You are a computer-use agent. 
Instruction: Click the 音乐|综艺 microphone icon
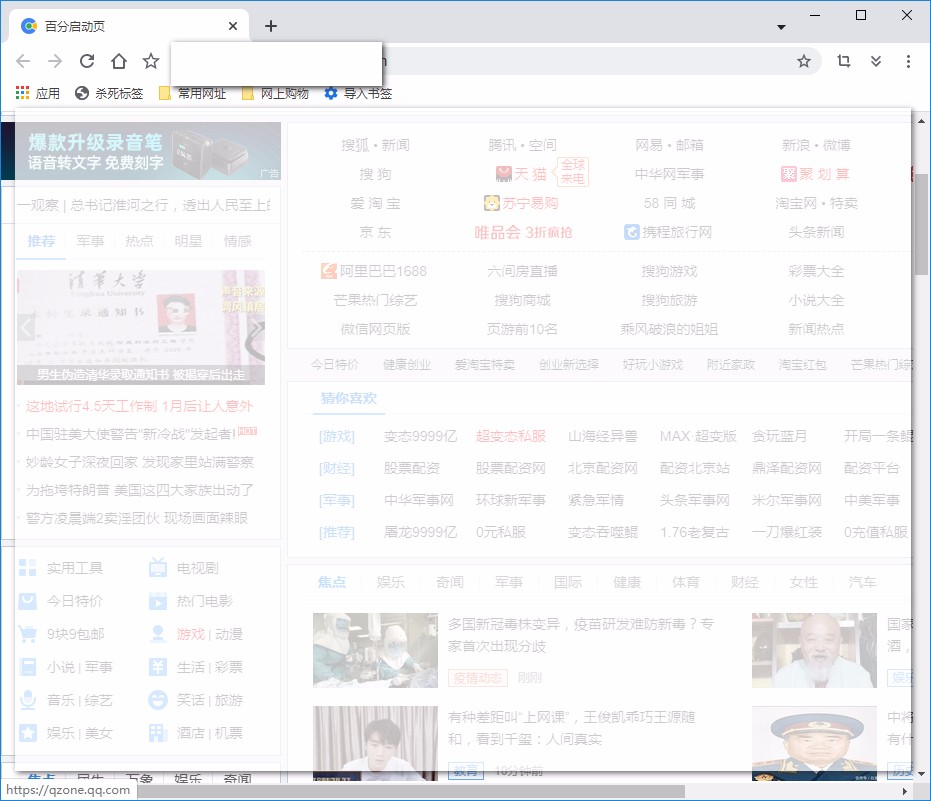27,700
